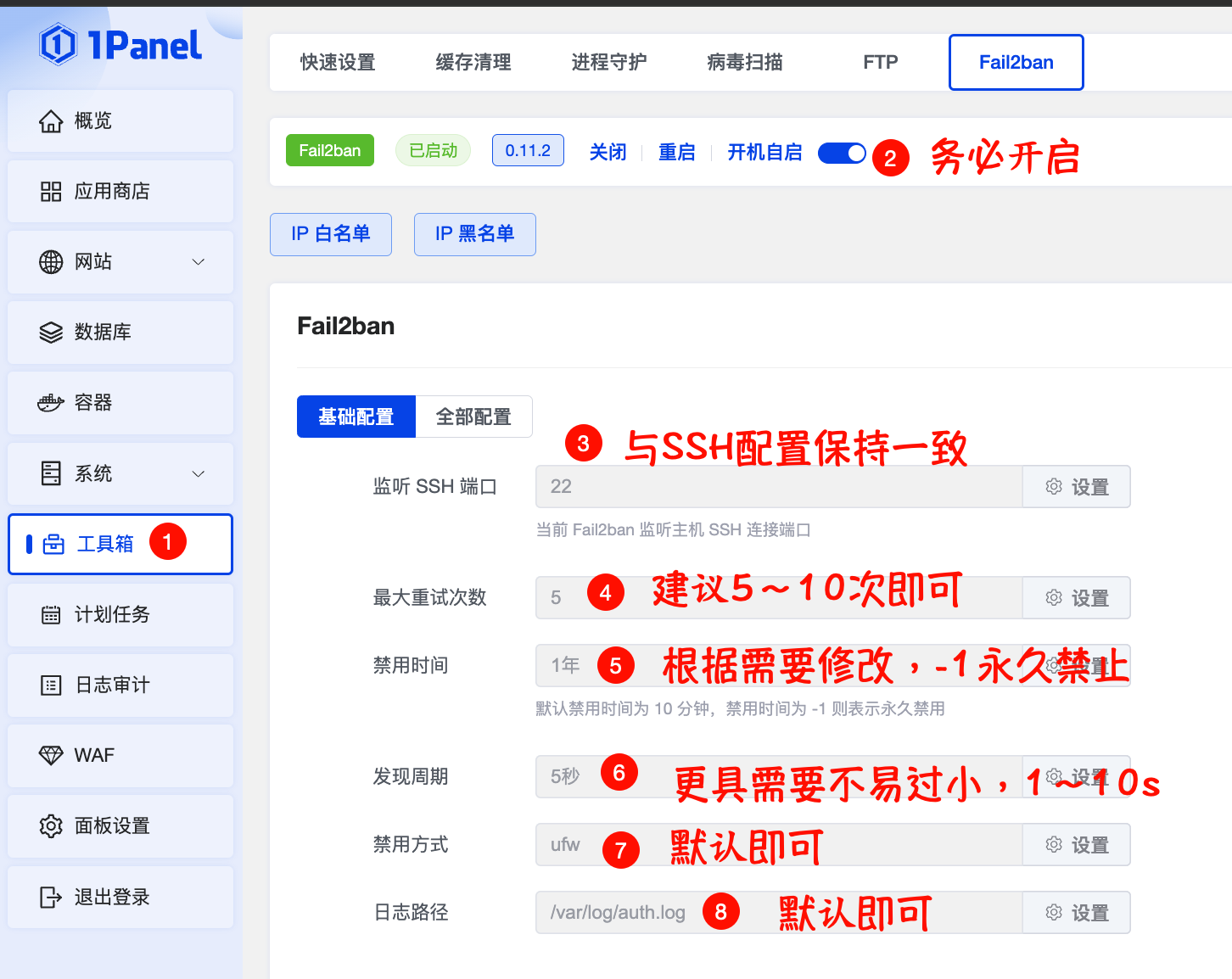
Task: Open 面板设置 menu item
Action: pos(120,826)
